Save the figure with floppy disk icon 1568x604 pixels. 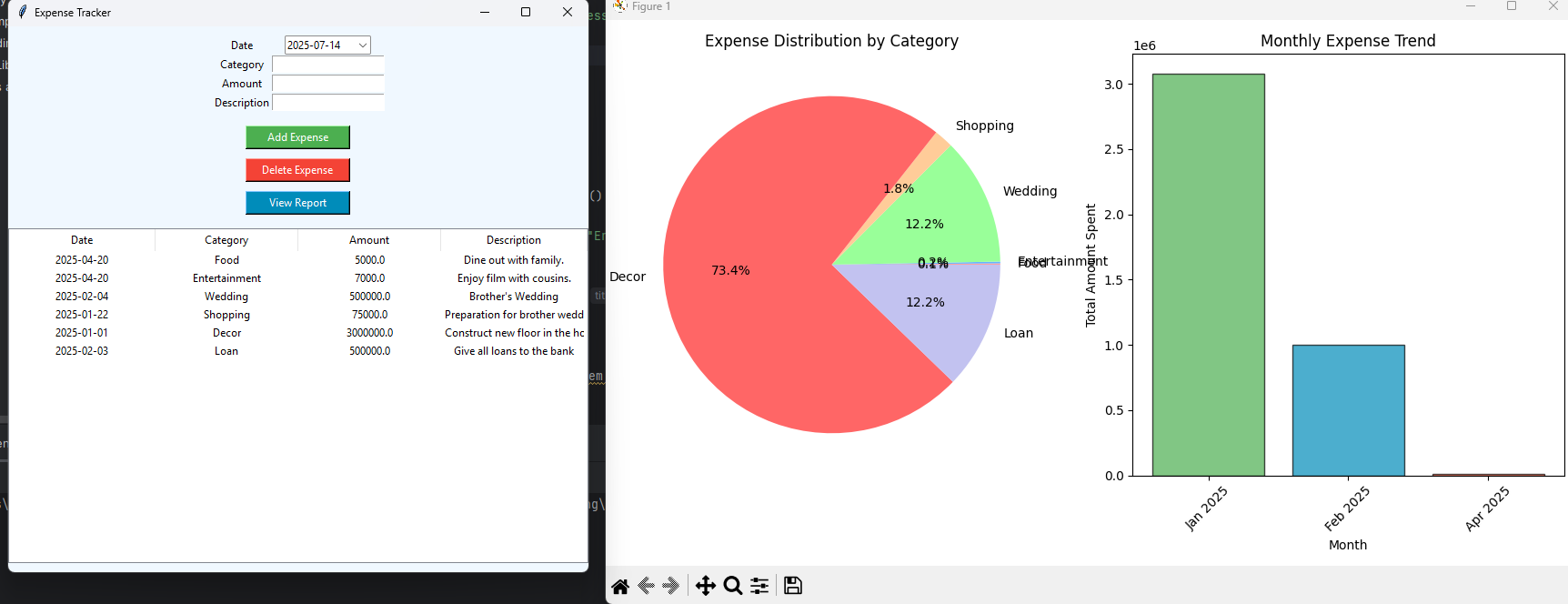point(793,586)
